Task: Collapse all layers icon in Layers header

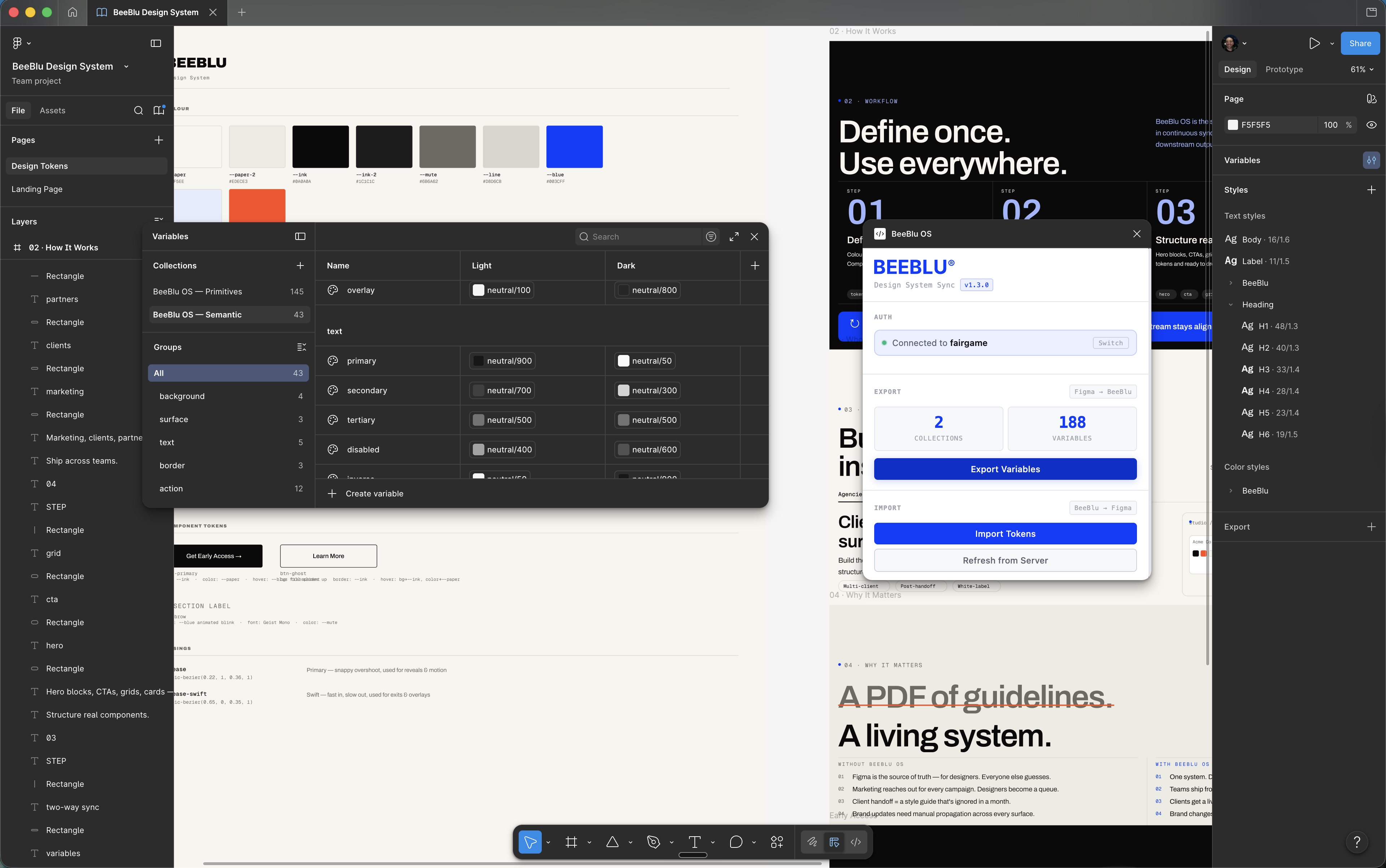Action: tap(159, 219)
